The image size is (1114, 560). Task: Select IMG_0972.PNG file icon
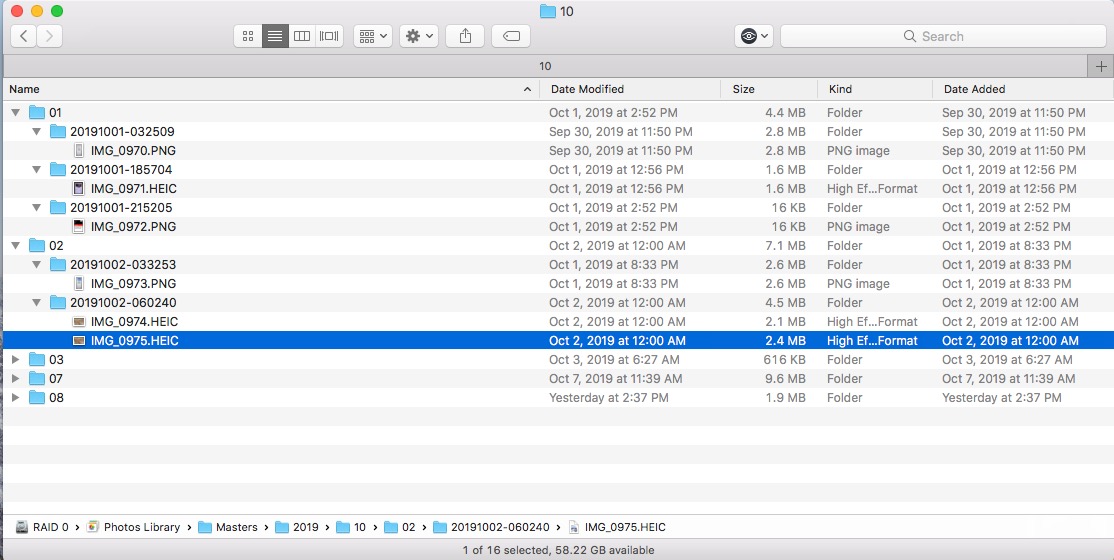coord(79,227)
